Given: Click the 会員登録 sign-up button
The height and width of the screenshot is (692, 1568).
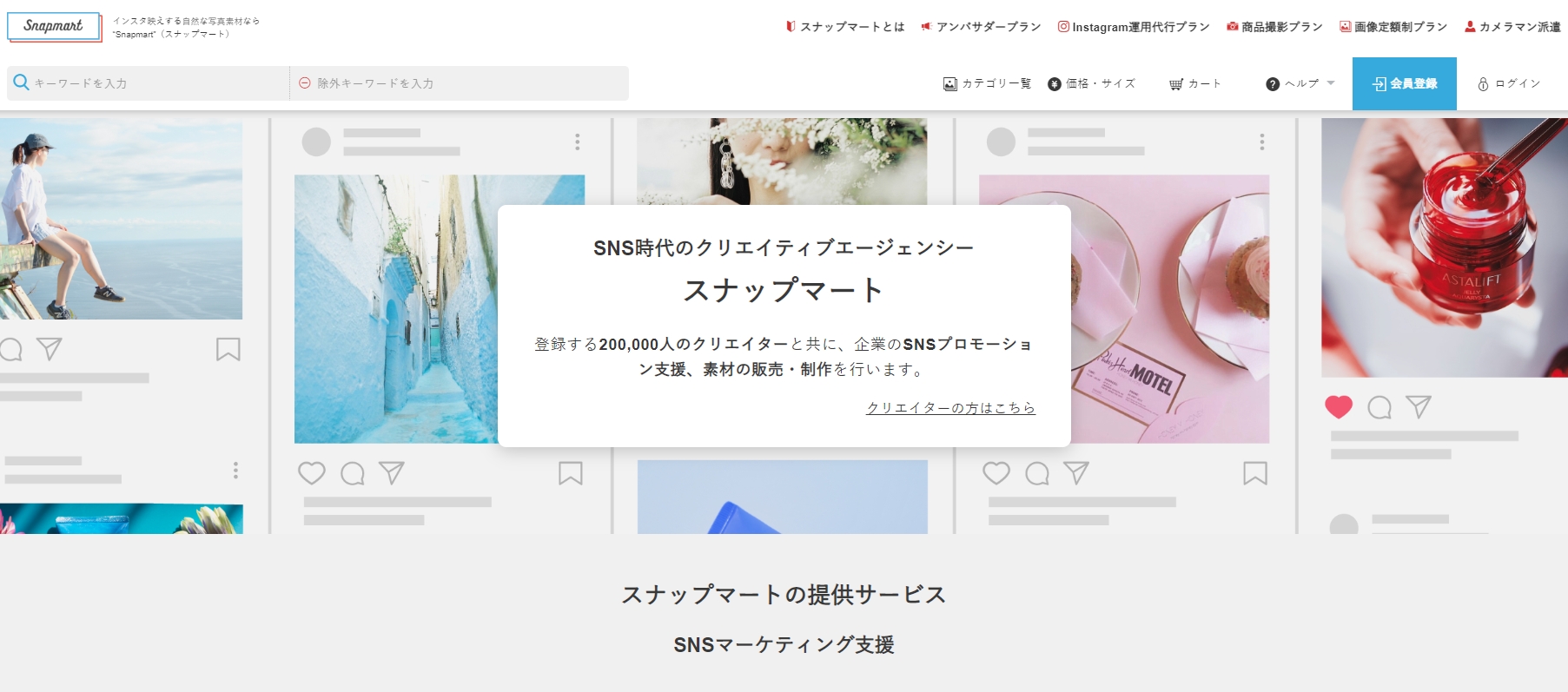Looking at the screenshot, I should (1404, 83).
